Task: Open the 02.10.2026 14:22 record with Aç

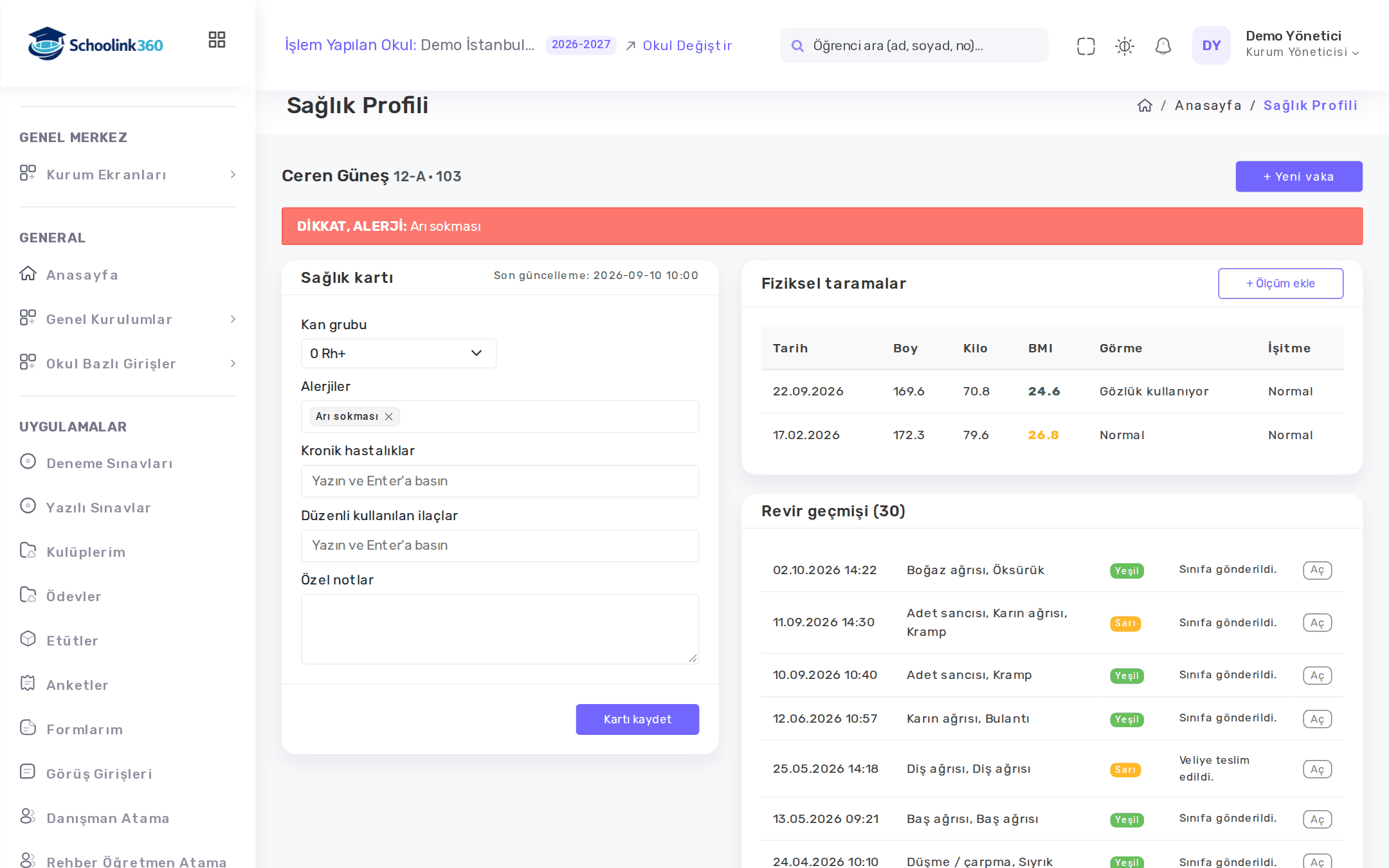Action: (1317, 570)
